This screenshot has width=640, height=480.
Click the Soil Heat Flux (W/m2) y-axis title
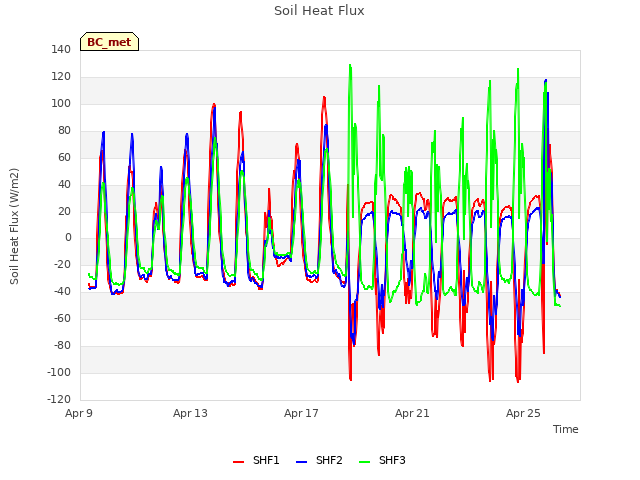pyautogui.click(x=14, y=226)
